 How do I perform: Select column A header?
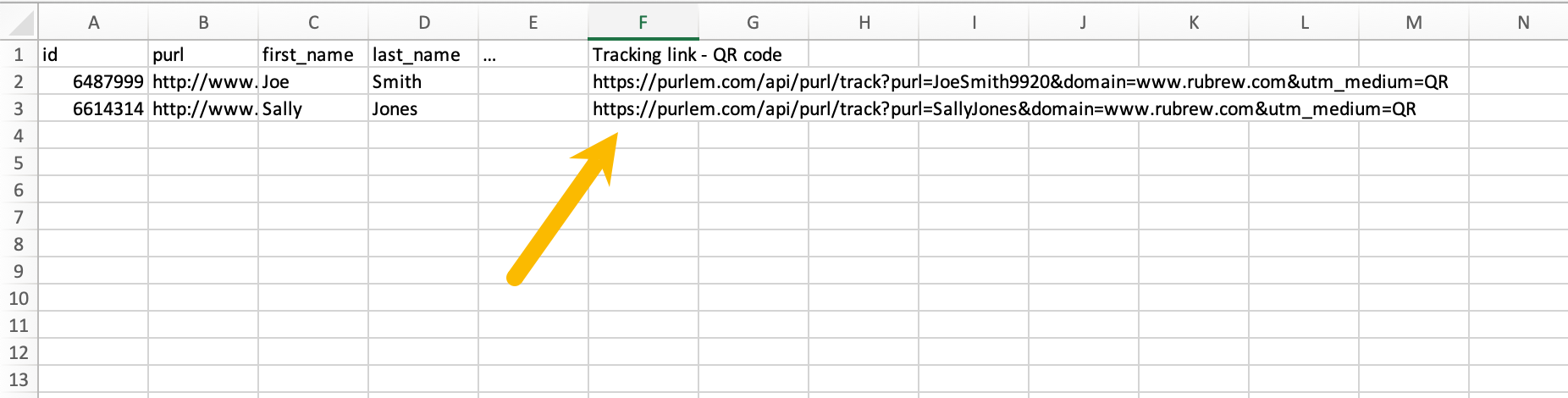click(x=93, y=22)
